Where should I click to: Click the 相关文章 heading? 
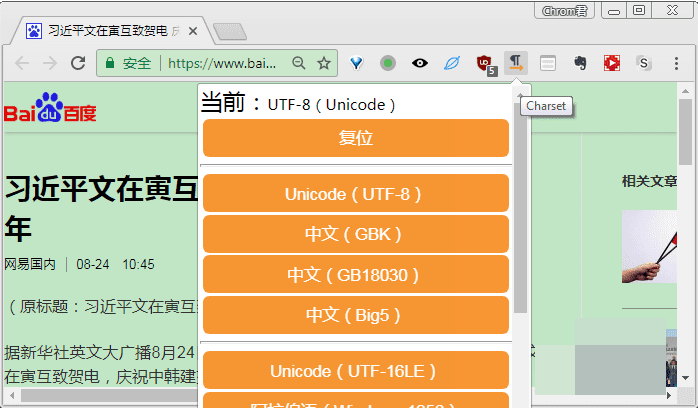tap(649, 181)
